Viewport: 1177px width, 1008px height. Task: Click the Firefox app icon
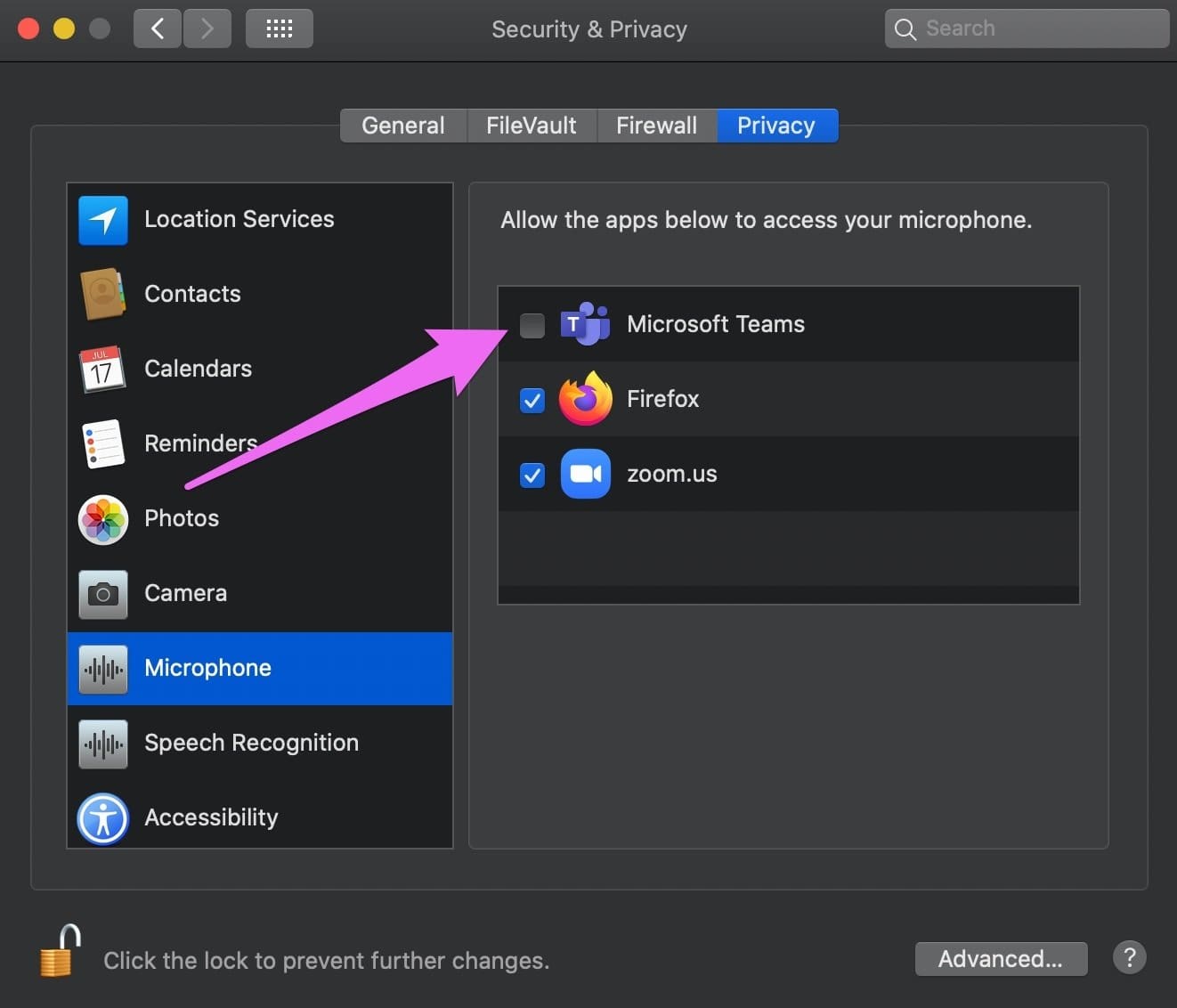585,399
